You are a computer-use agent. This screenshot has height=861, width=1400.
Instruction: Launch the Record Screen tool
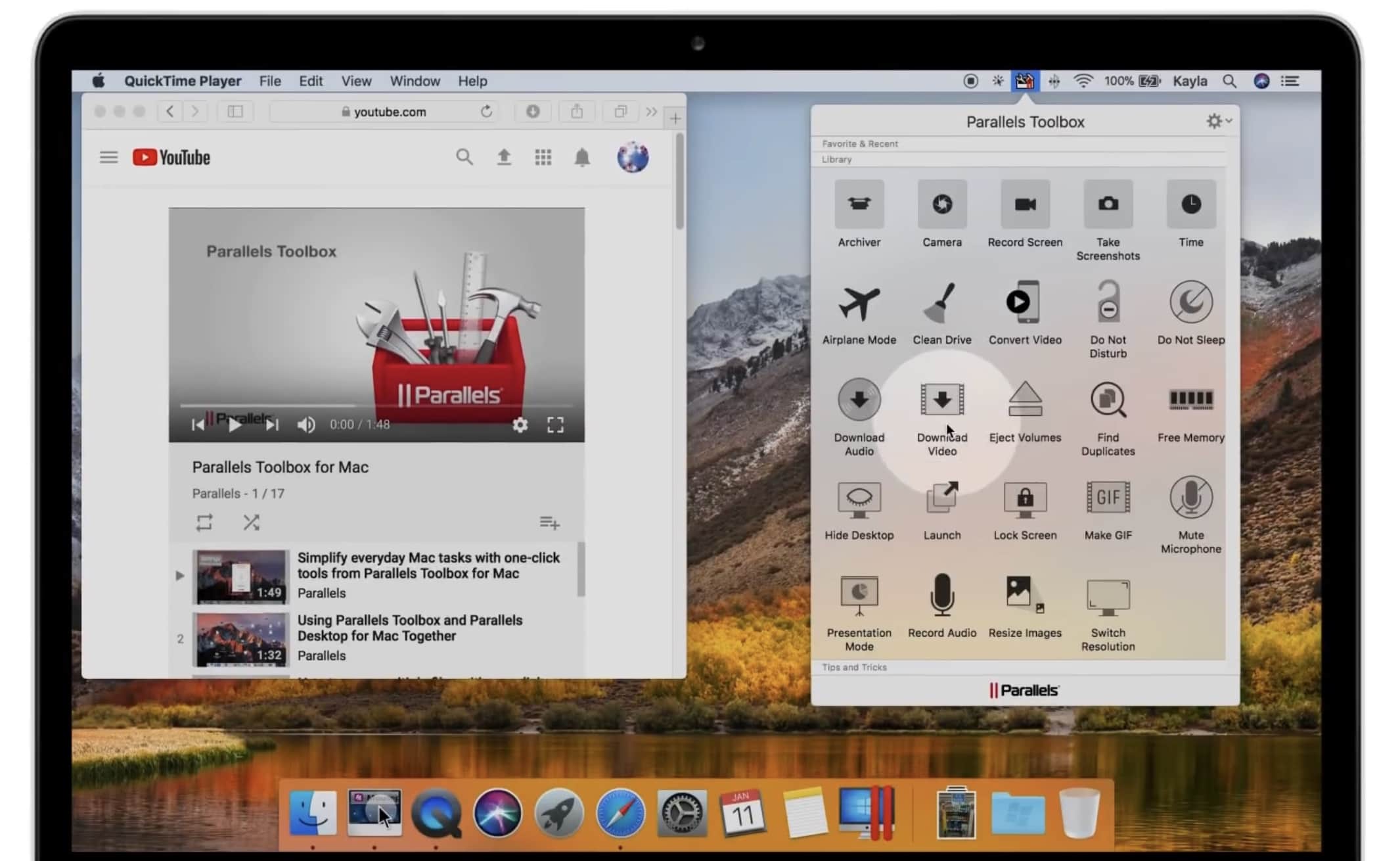click(1024, 204)
